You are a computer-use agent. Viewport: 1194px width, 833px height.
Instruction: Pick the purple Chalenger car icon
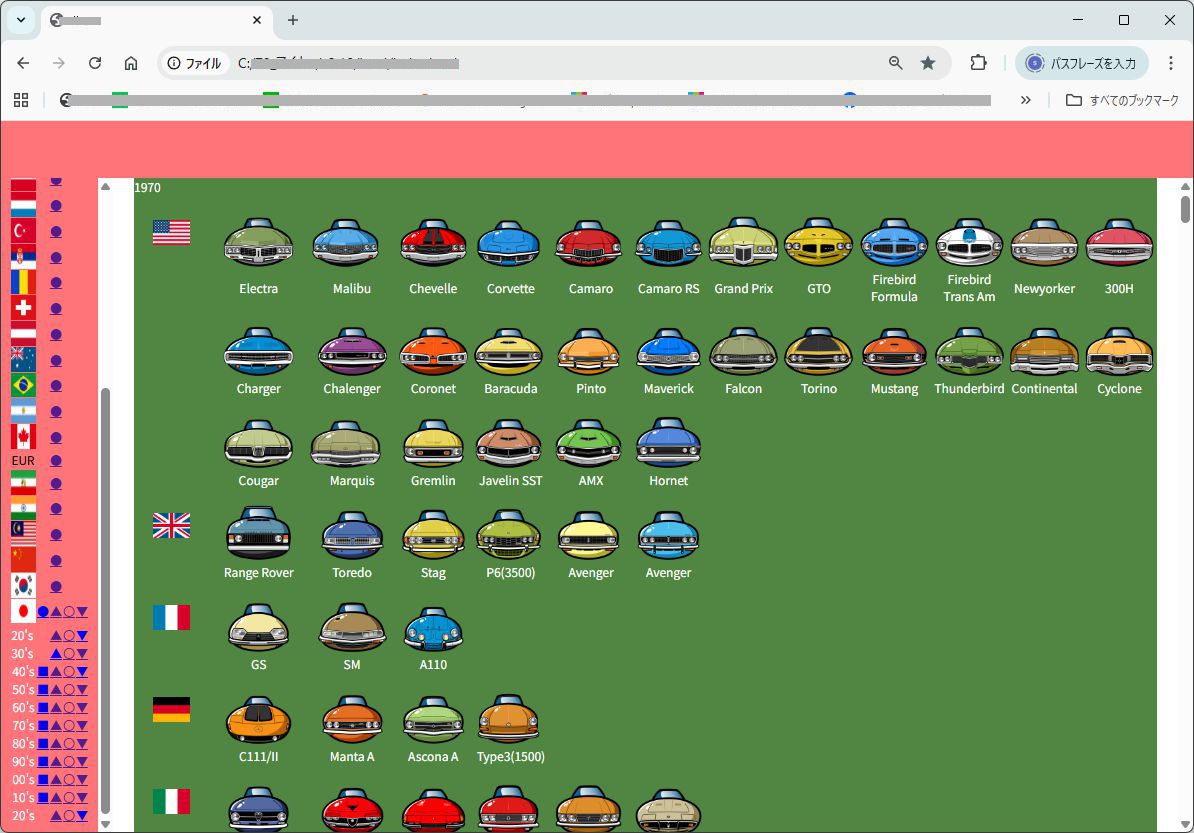pyautogui.click(x=352, y=353)
